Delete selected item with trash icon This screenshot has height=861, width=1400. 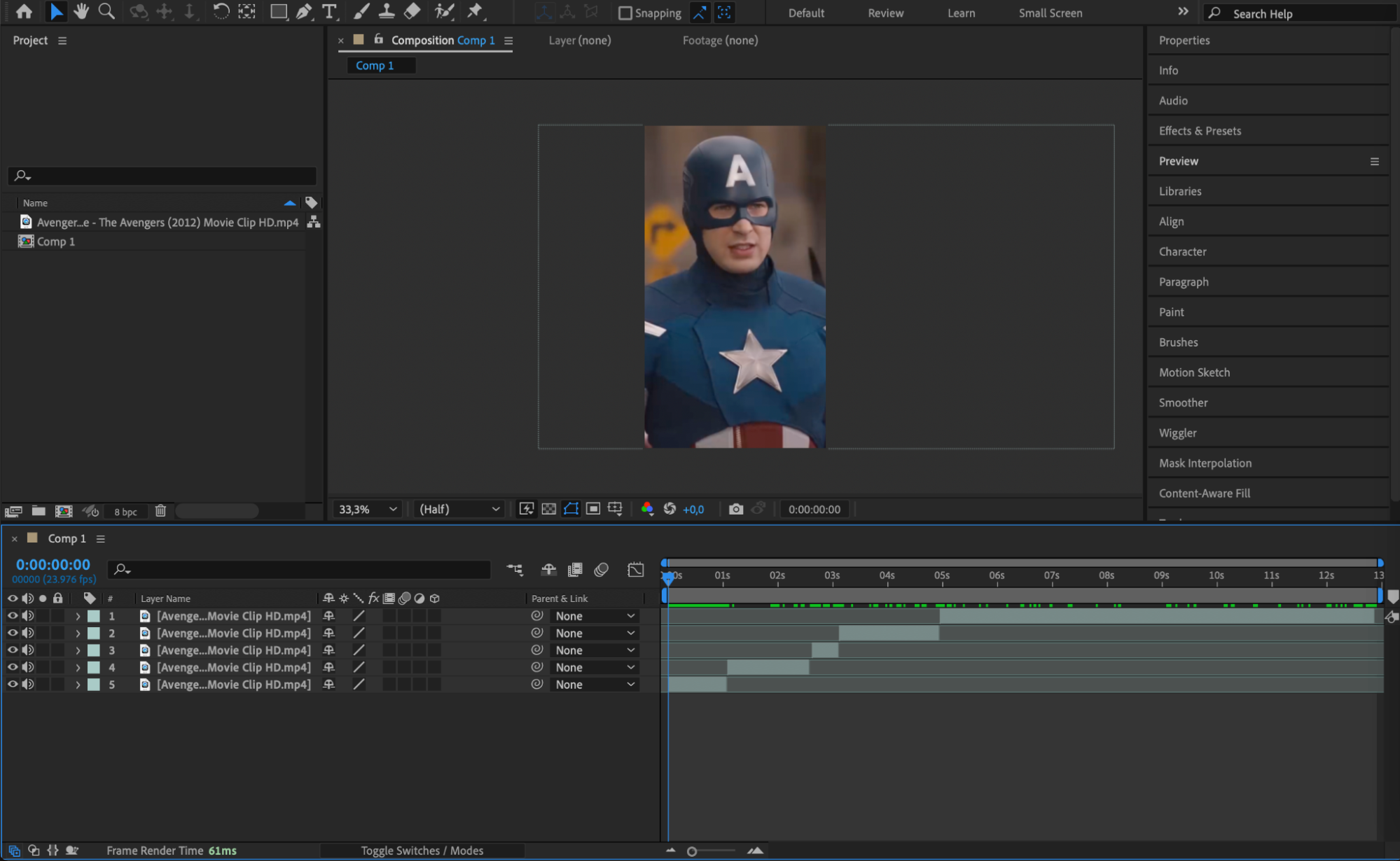[160, 511]
